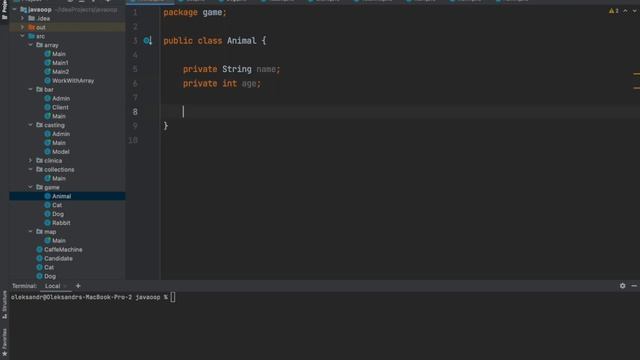The width and height of the screenshot is (640, 360).
Task: Switch to the Local terminal tab
Action: (x=53, y=286)
